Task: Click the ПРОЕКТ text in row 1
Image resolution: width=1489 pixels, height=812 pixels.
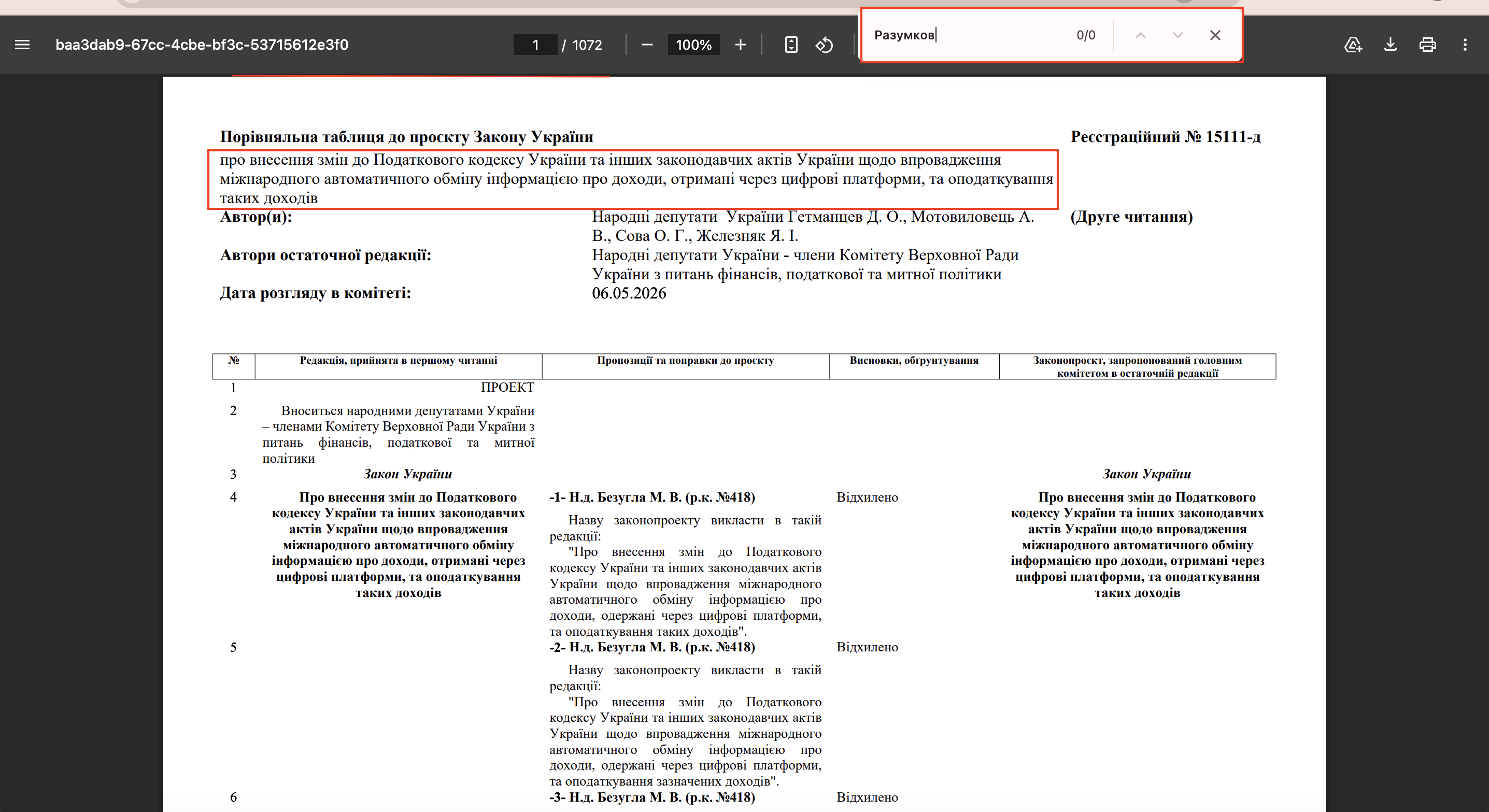Action: (507, 387)
